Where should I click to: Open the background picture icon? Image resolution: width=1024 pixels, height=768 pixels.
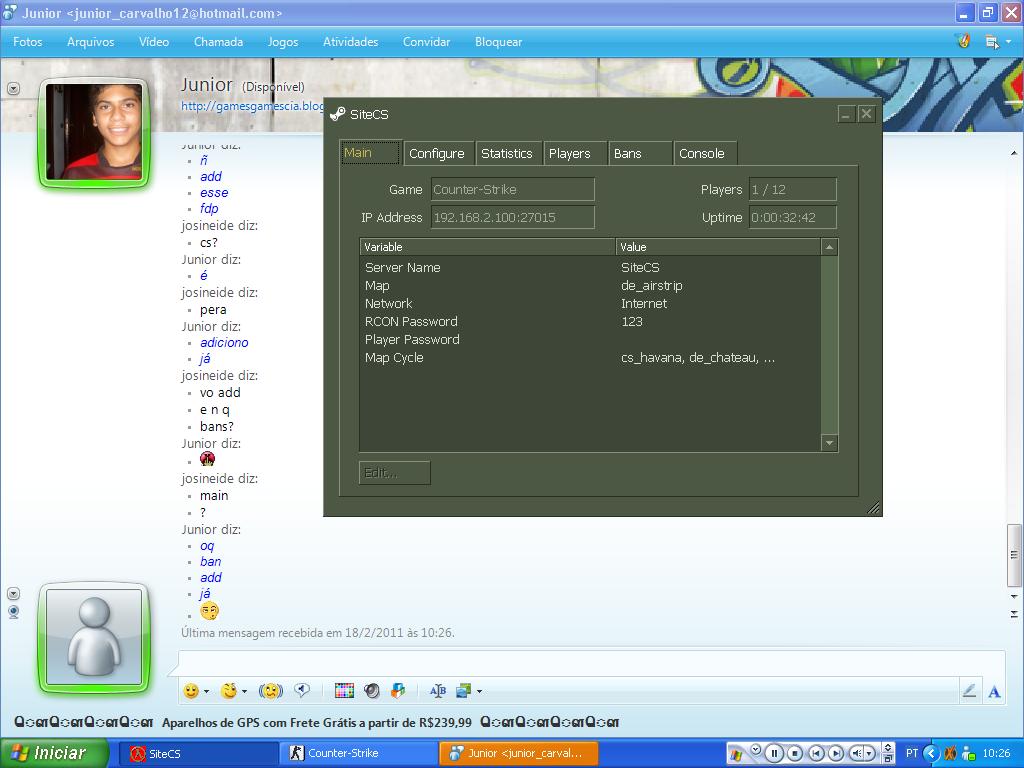pos(464,691)
